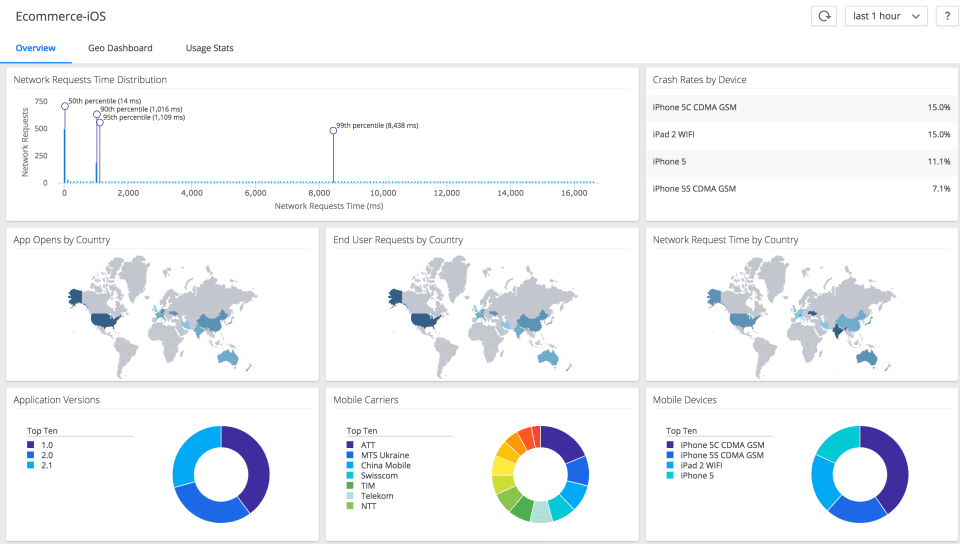Open the last 1 hour time range dropdown
960x544 pixels.
(886, 17)
